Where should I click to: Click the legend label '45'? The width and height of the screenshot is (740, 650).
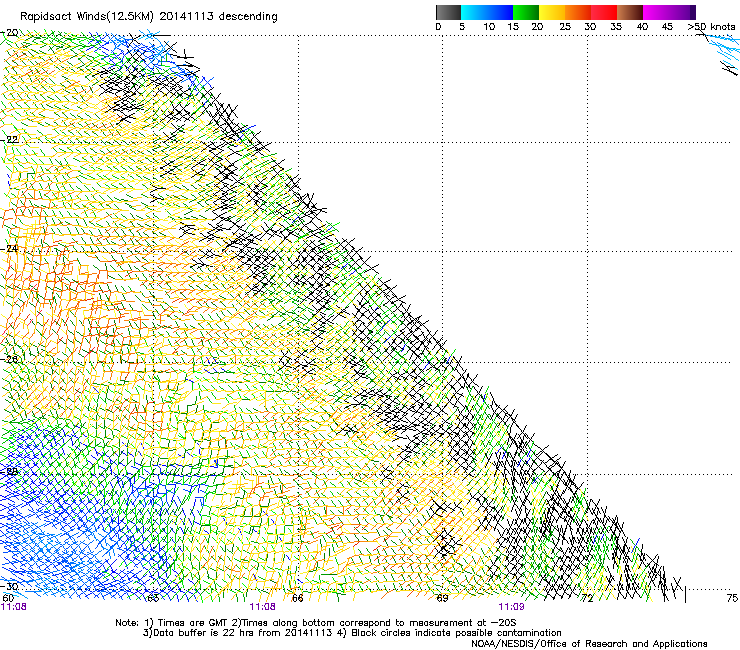[667, 27]
